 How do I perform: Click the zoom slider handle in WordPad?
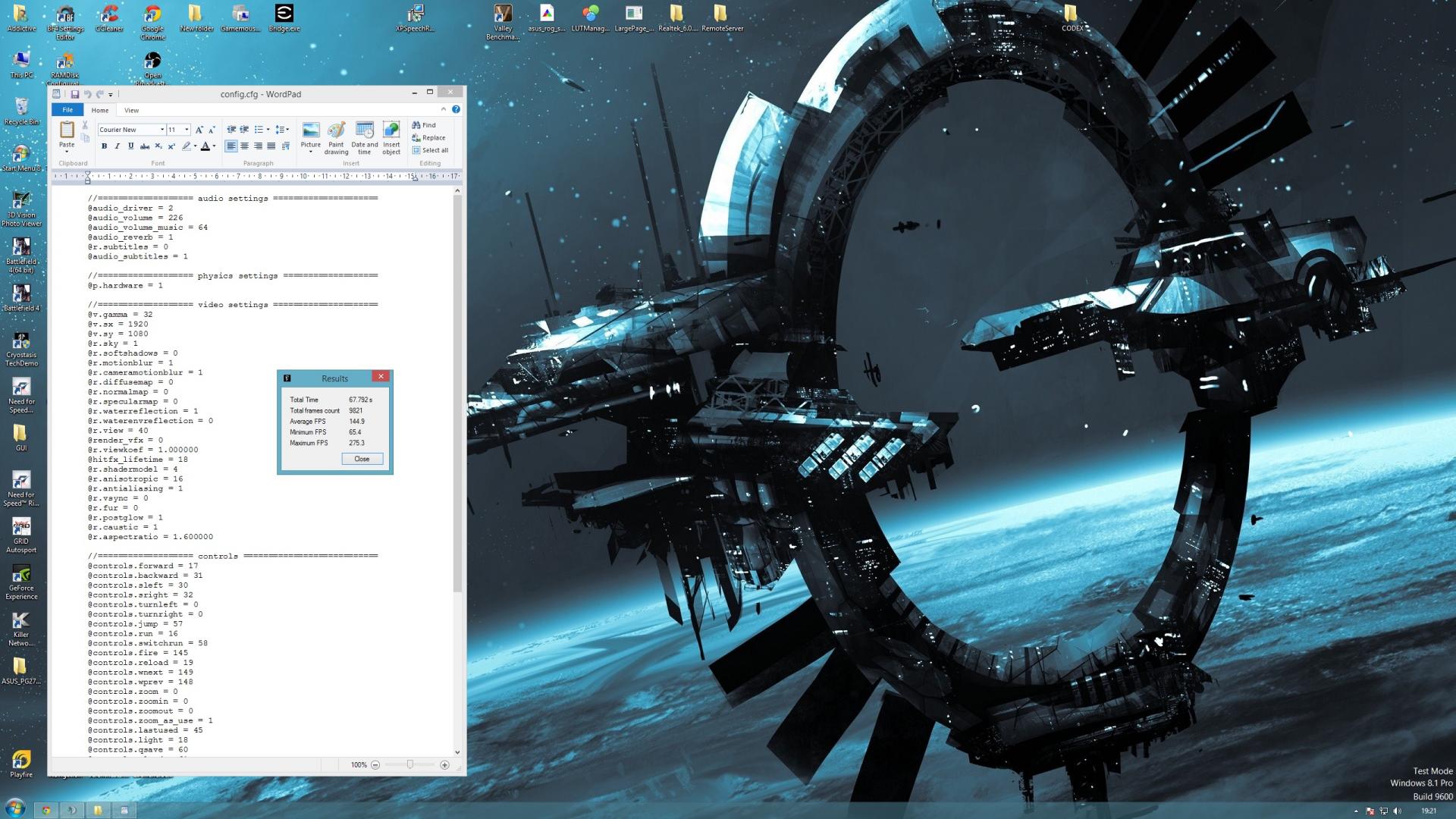(x=410, y=765)
